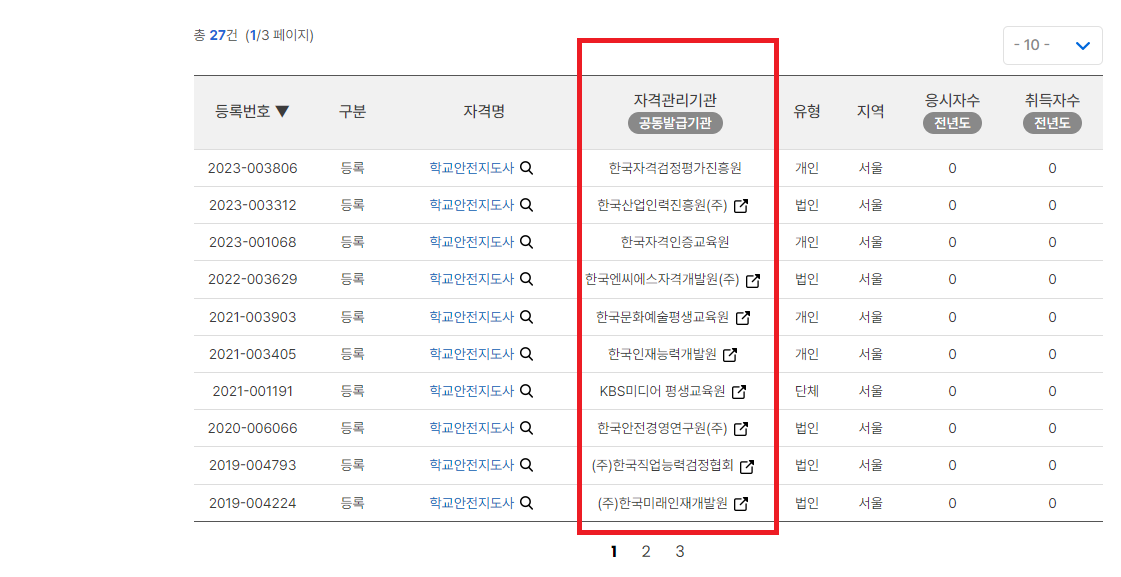The image size is (1121, 577).
Task: Click the magnifier icon in row 2023-001068
Action: [527, 241]
